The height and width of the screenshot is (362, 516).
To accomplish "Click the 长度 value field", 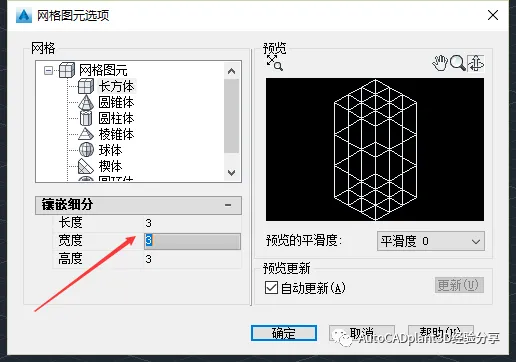I will pyautogui.click(x=192, y=223).
